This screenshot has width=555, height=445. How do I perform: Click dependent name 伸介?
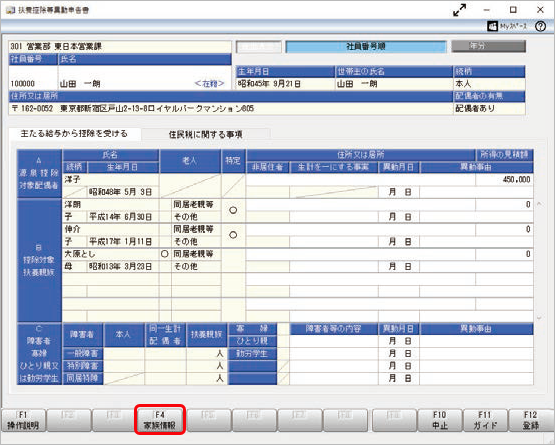point(110,229)
